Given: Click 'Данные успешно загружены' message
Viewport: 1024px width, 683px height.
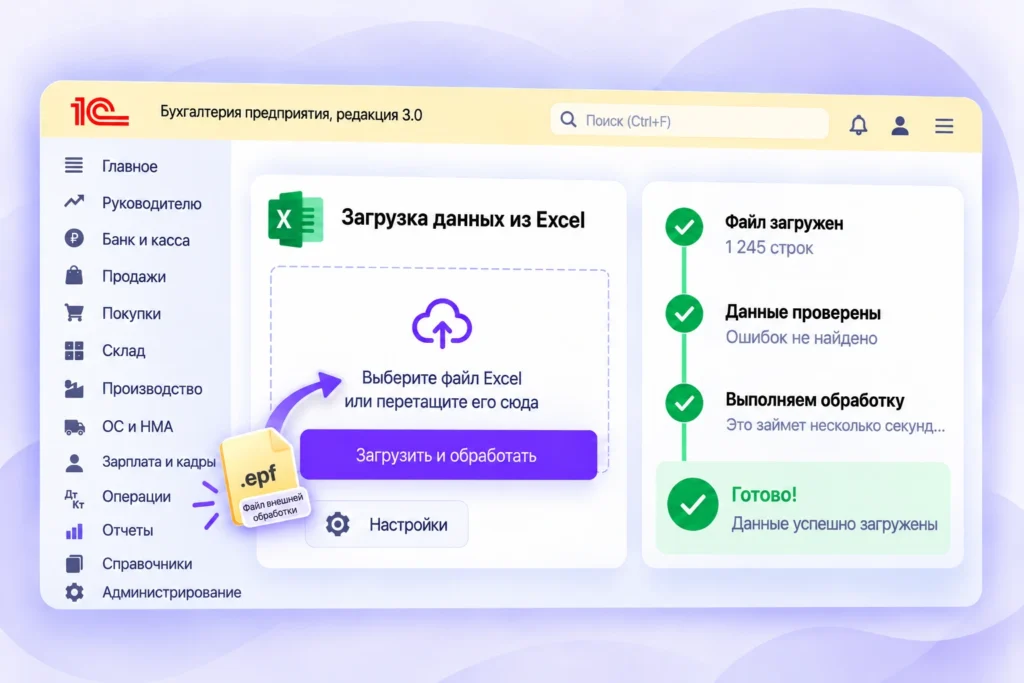Looking at the screenshot, I should click(835, 524).
